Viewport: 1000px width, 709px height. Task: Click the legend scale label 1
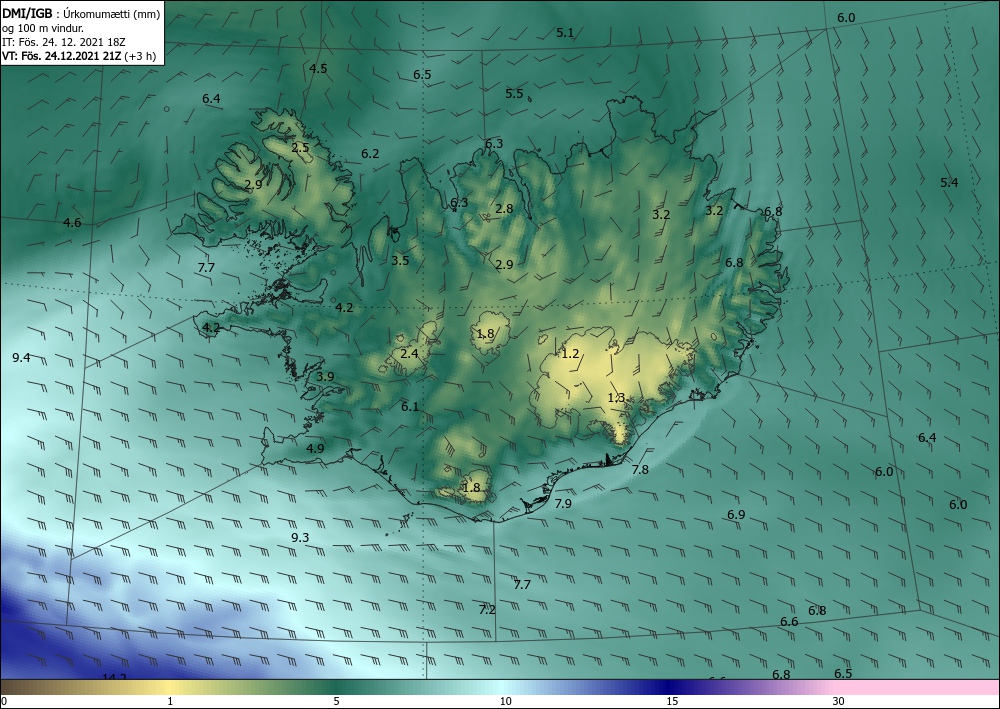[170, 702]
